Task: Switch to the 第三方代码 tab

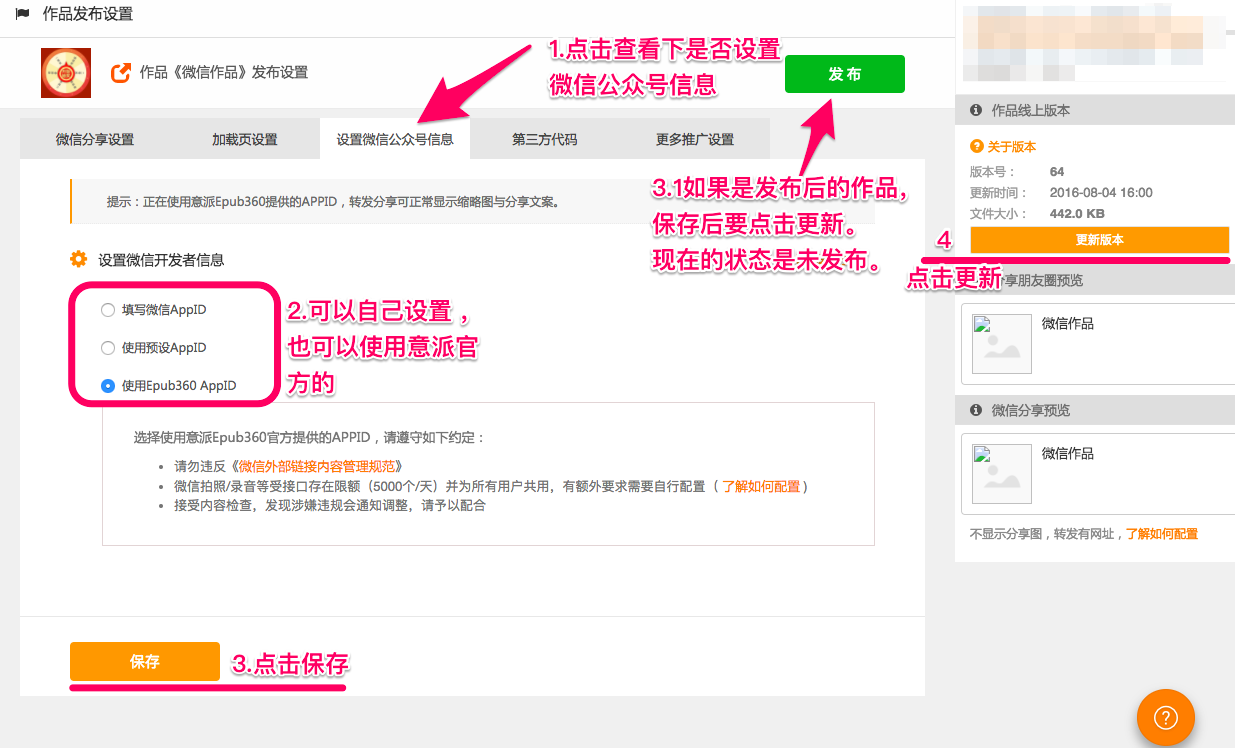Action: click(544, 140)
